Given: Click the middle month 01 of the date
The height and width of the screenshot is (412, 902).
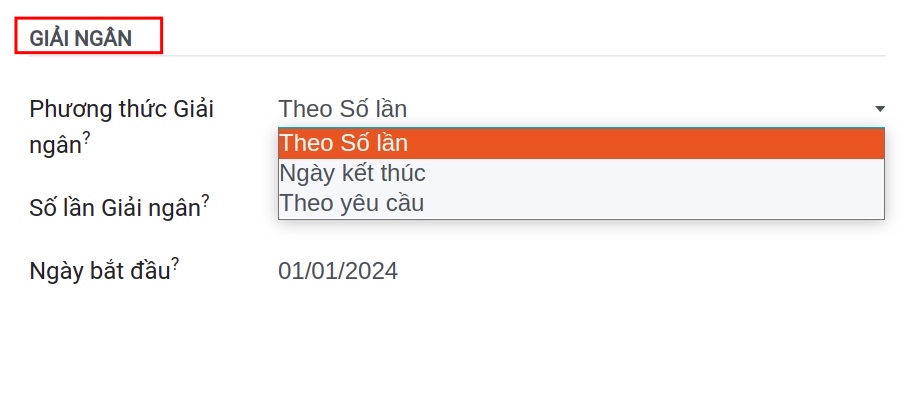Looking at the screenshot, I should [x=325, y=270].
